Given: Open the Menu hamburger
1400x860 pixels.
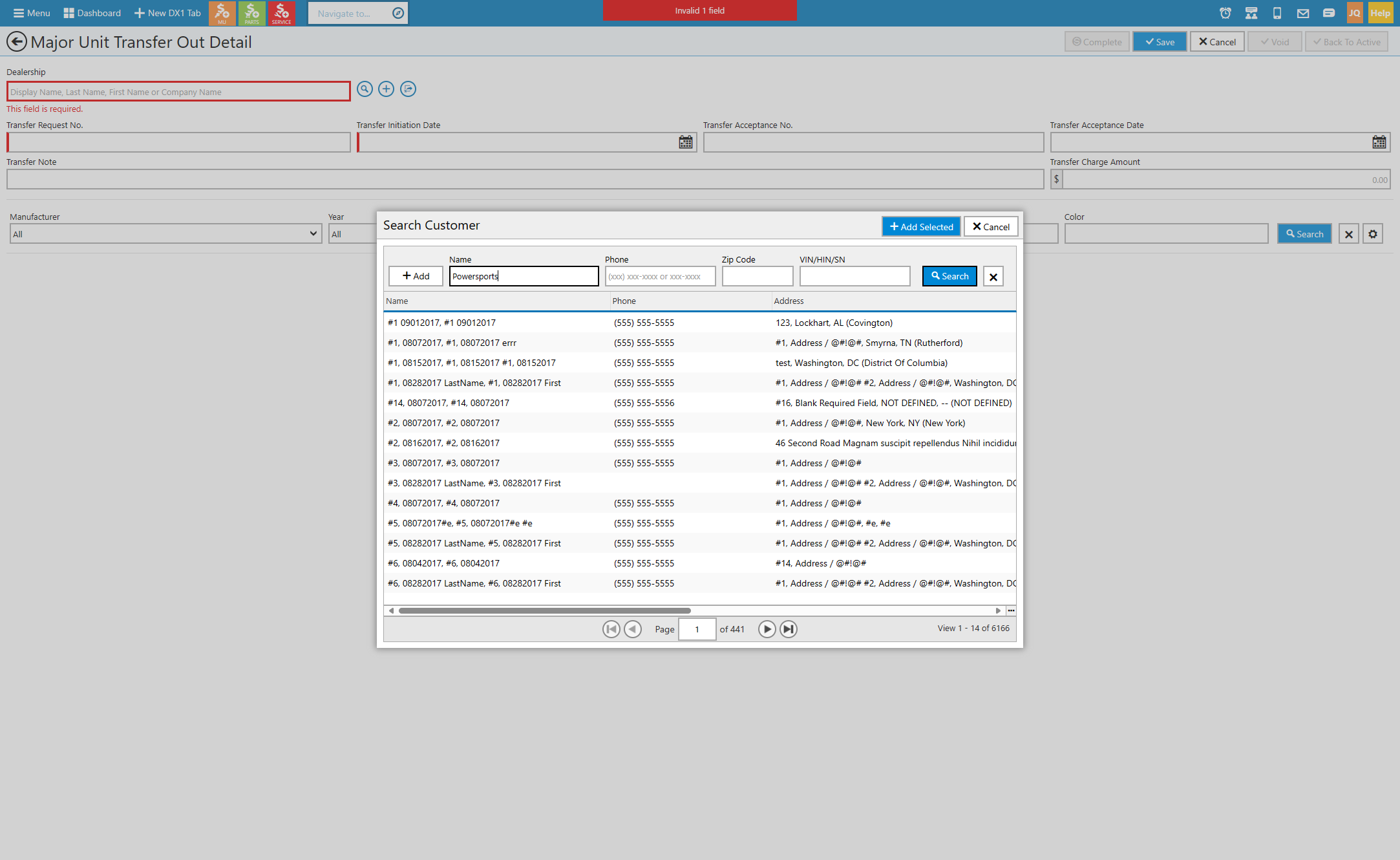Looking at the screenshot, I should (32, 13).
